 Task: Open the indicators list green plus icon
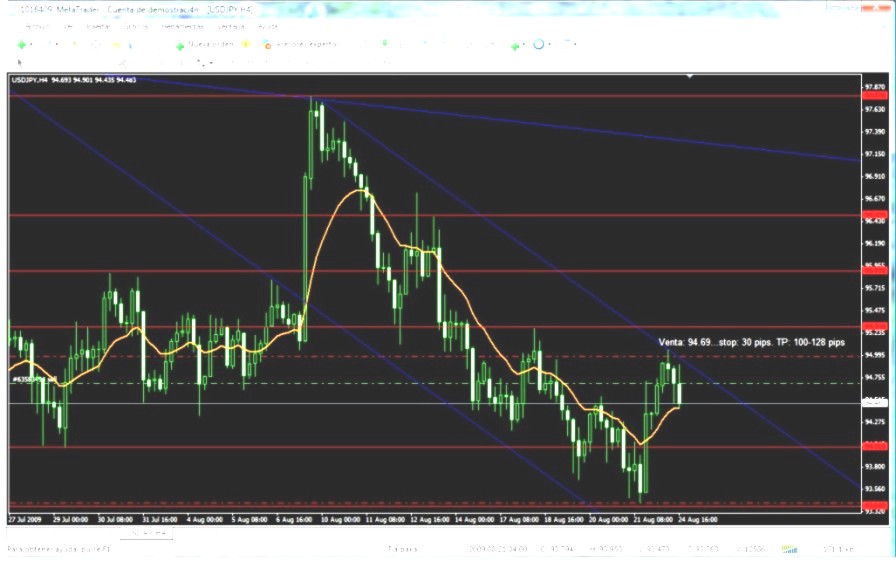tap(515, 45)
